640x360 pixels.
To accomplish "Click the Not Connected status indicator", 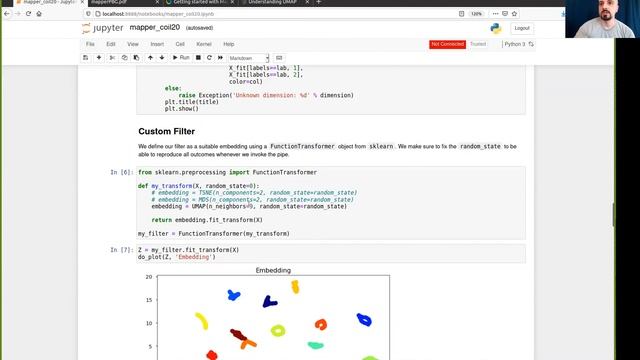I will (x=447, y=44).
